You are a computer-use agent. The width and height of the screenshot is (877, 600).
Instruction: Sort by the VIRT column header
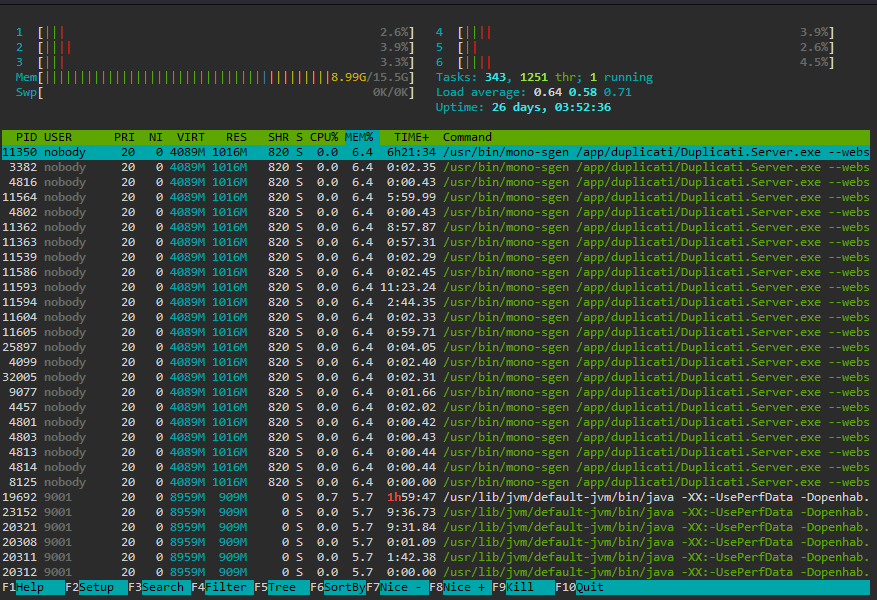pyautogui.click(x=191, y=138)
